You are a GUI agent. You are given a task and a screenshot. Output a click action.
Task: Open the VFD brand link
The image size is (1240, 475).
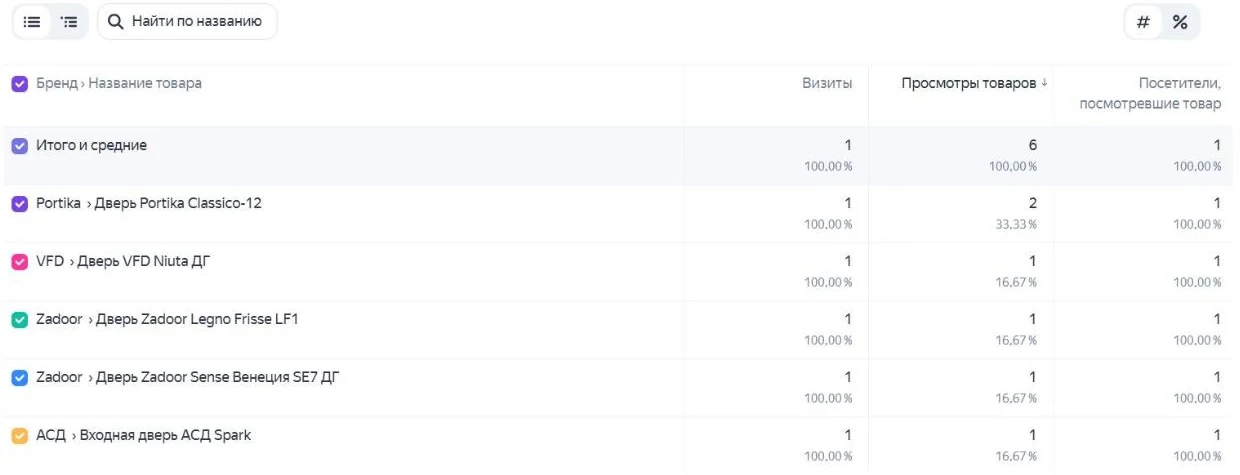[x=49, y=262]
